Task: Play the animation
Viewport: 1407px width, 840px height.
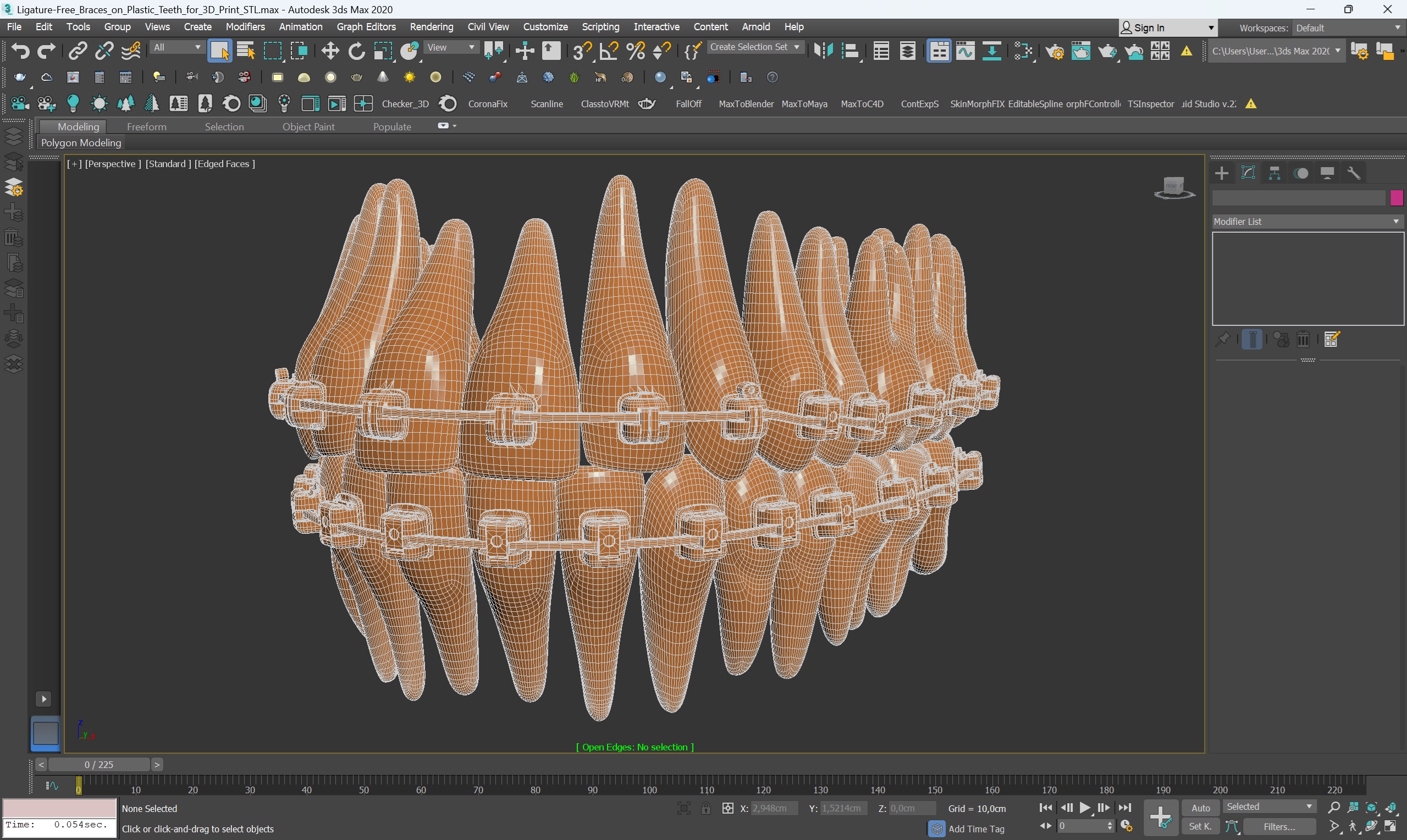Action: coord(1085,808)
